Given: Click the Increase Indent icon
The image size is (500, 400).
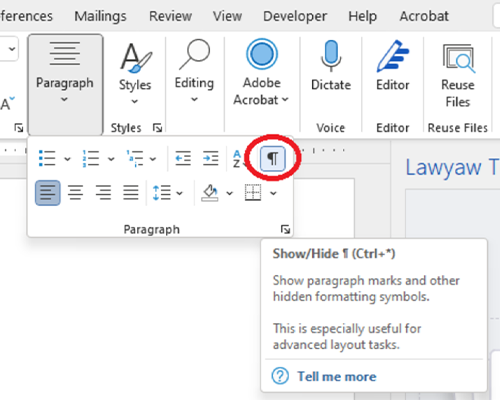Looking at the screenshot, I should click(211, 158).
